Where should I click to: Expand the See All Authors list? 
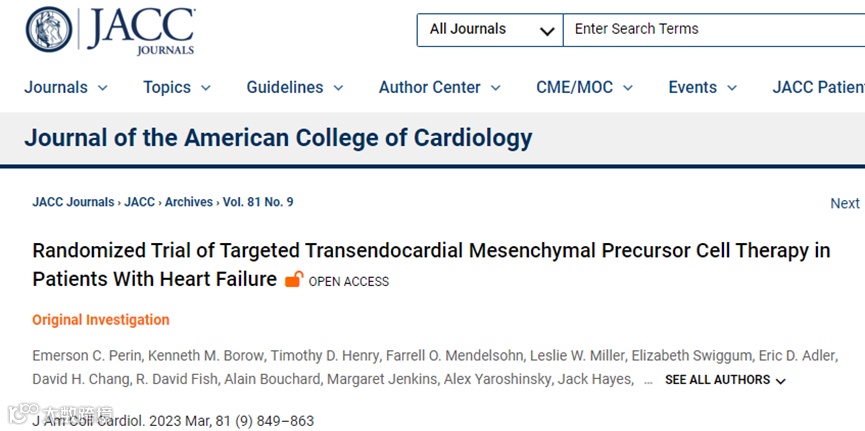pos(725,380)
